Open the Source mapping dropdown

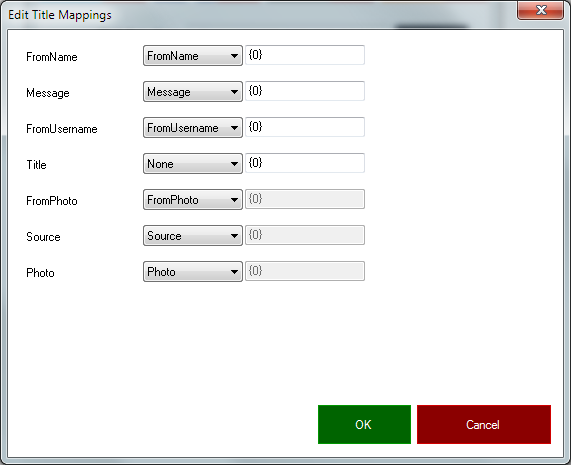click(x=193, y=236)
